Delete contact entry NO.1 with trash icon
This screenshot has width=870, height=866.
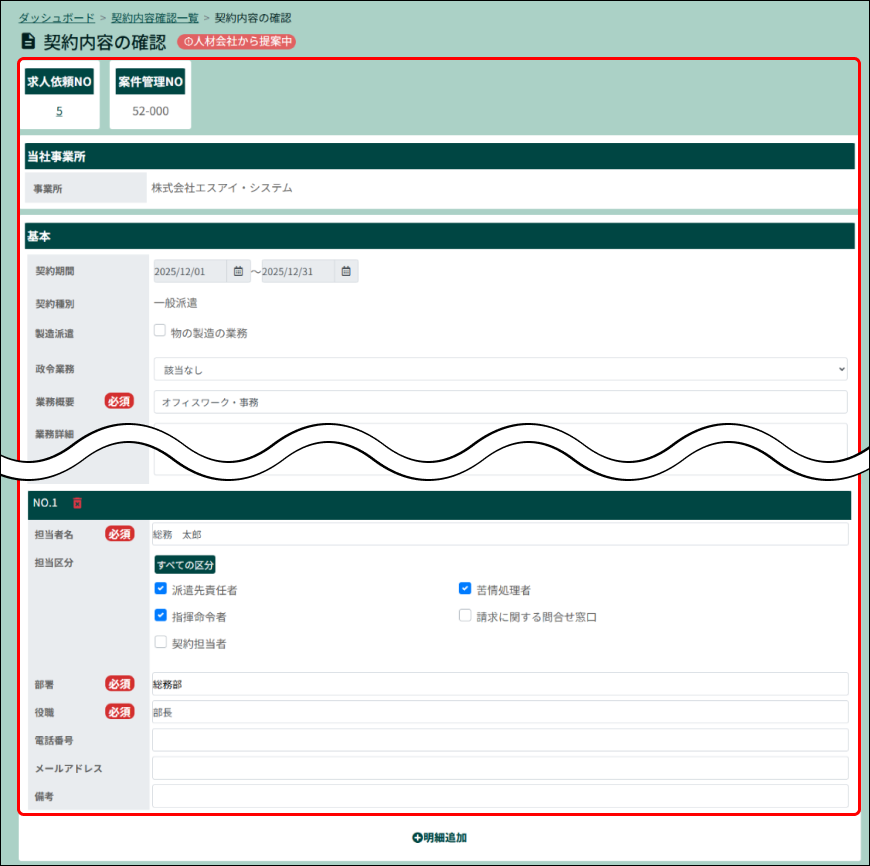coord(77,503)
